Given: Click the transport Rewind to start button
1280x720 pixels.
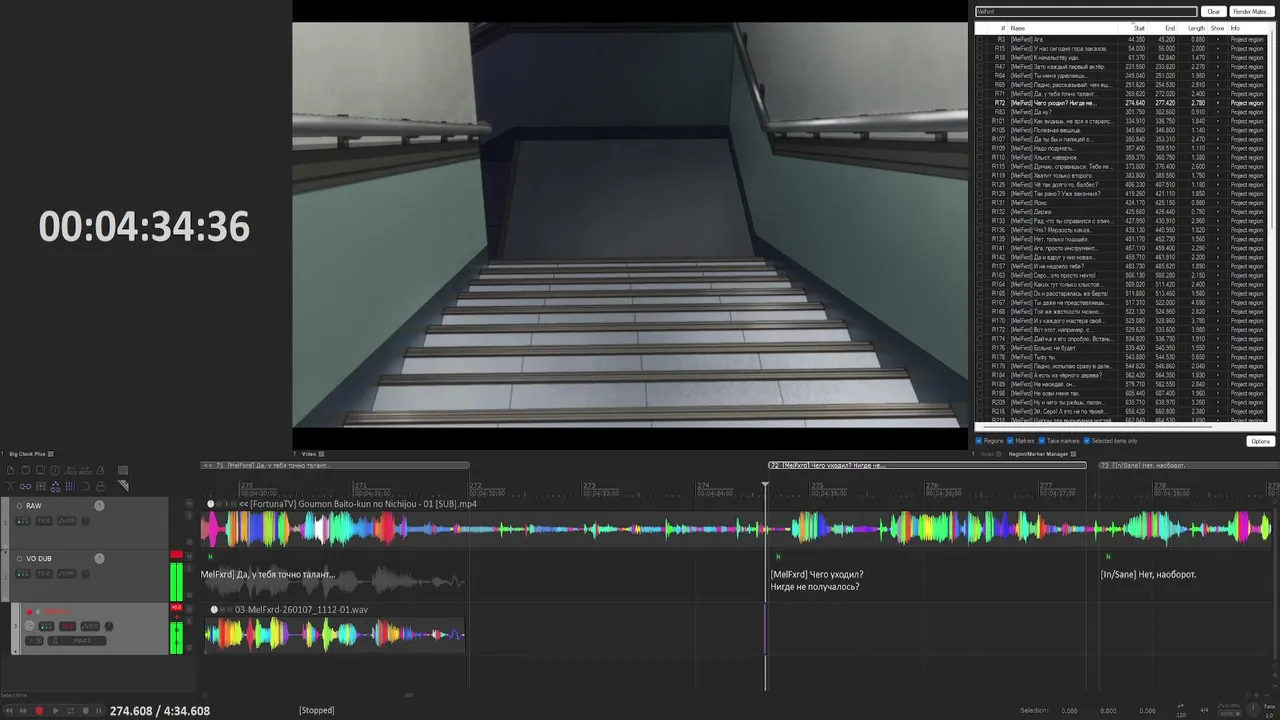Looking at the screenshot, I should click(9, 711).
